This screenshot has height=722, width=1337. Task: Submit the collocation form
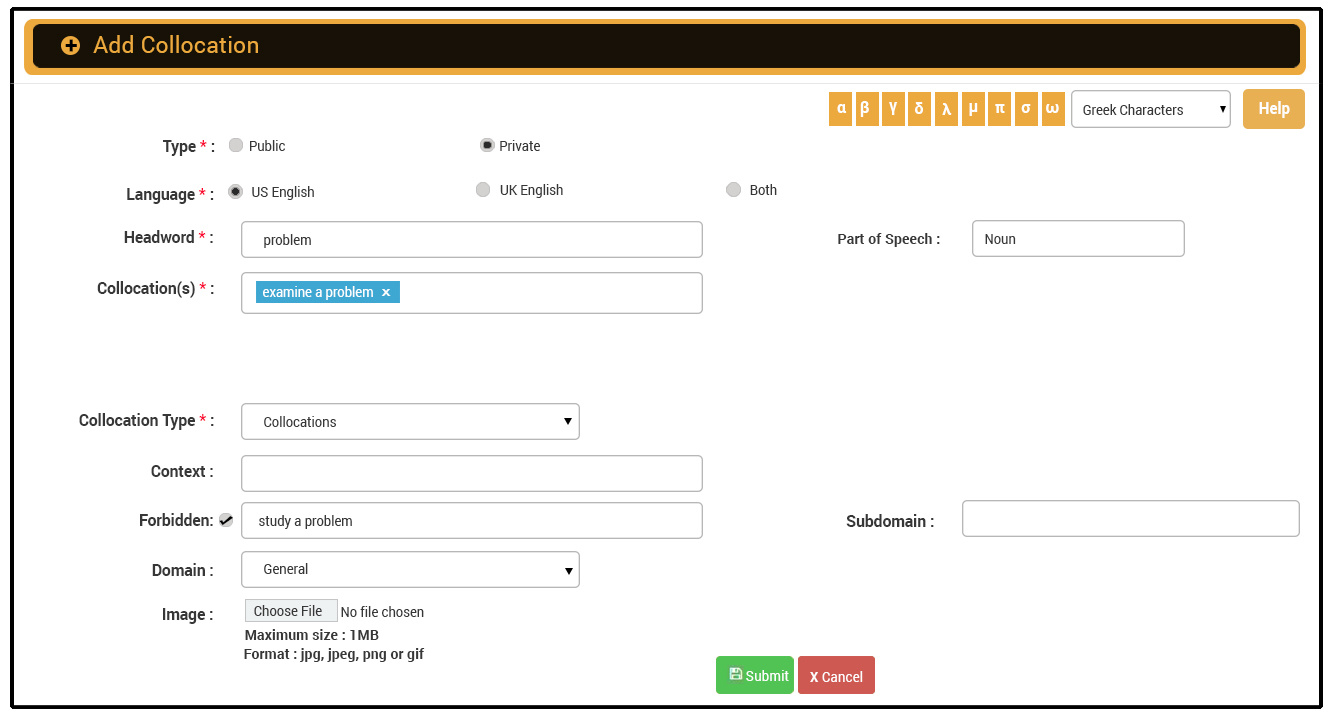755,676
